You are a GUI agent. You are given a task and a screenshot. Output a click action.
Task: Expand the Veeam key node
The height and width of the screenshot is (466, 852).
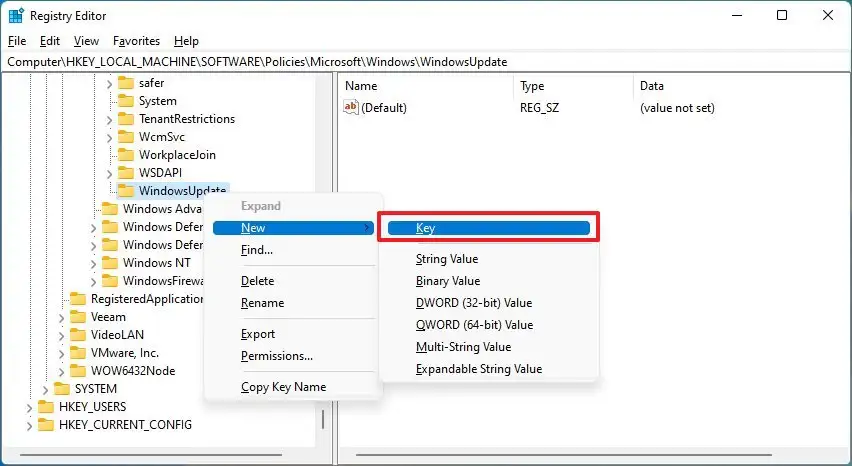[x=61, y=317]
